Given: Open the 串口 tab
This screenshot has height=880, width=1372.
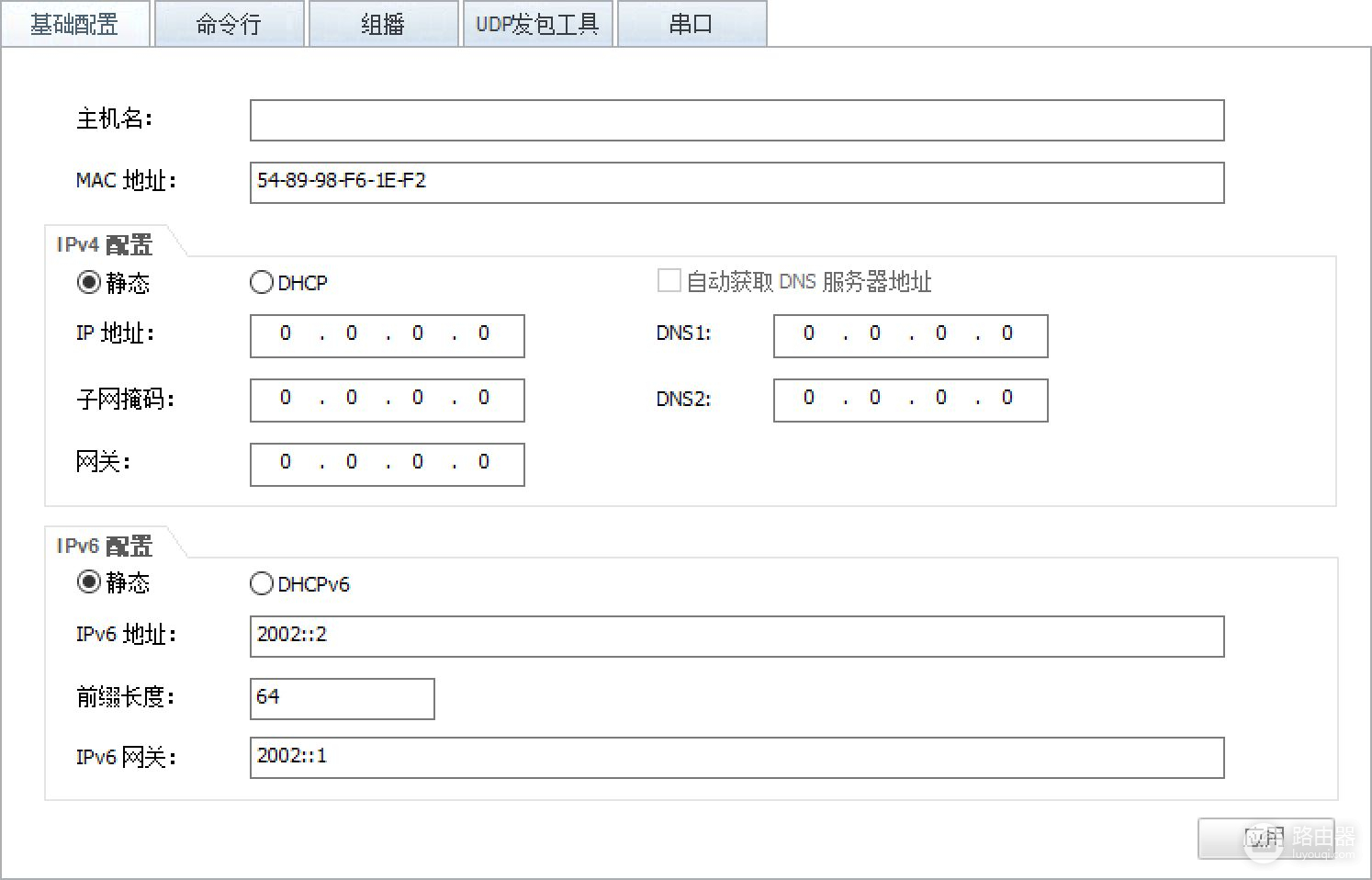Looking at the screenshot, I should pyautogui.click(x=692, y=24).
